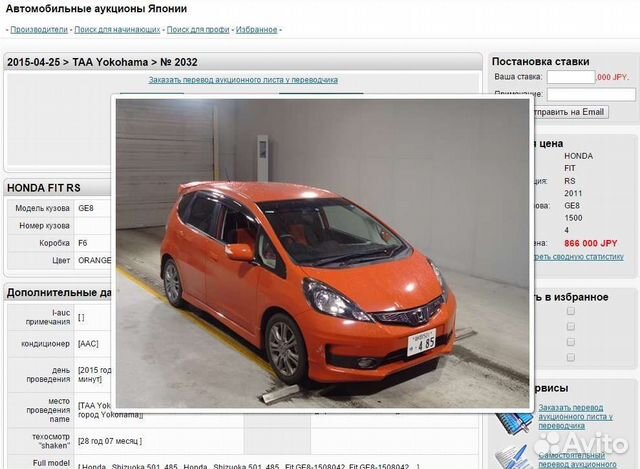Tick the first favorites checkbox
Screen dimensions: 640x469
[x=571, y=311]
